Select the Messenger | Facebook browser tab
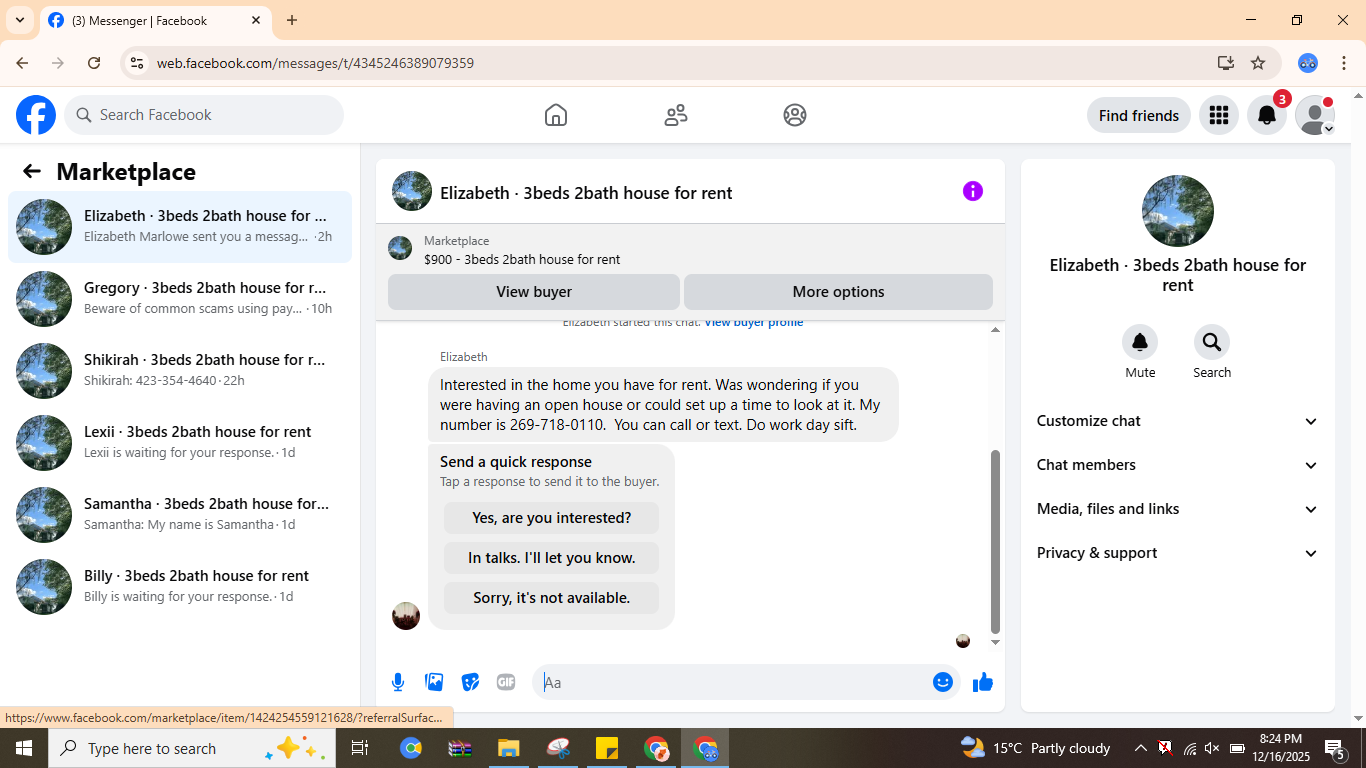 click(x=155, y=20)
